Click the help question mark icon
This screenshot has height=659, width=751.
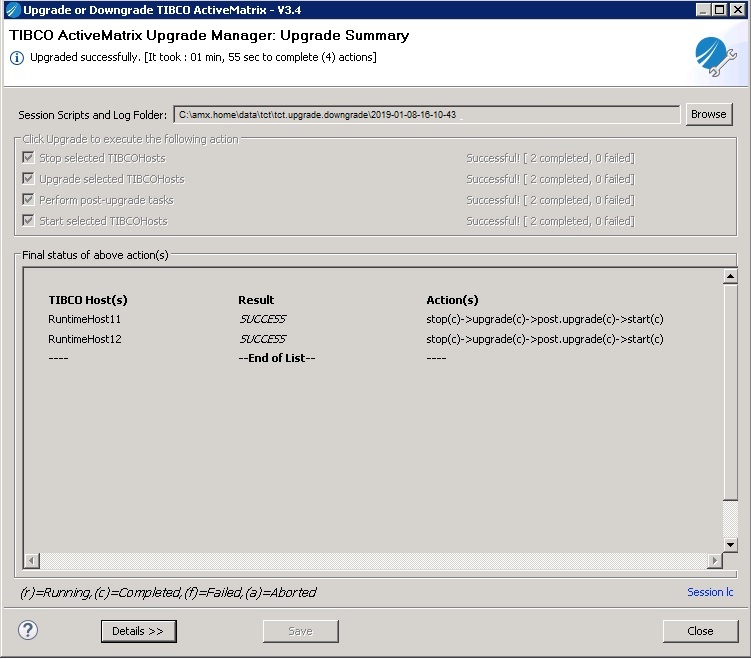coord(28,630)
